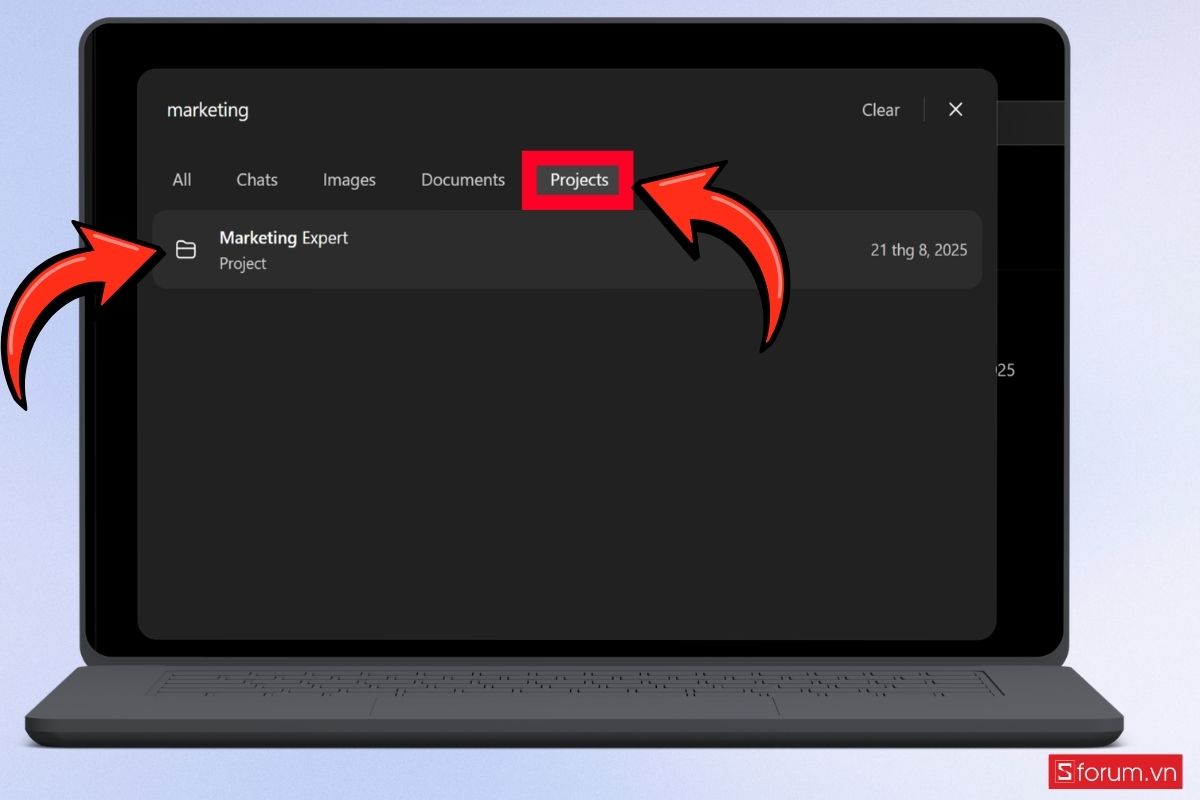This screenshot has width=1200, height=800.
Task: Clear the search query
Action: click(881, 110)
